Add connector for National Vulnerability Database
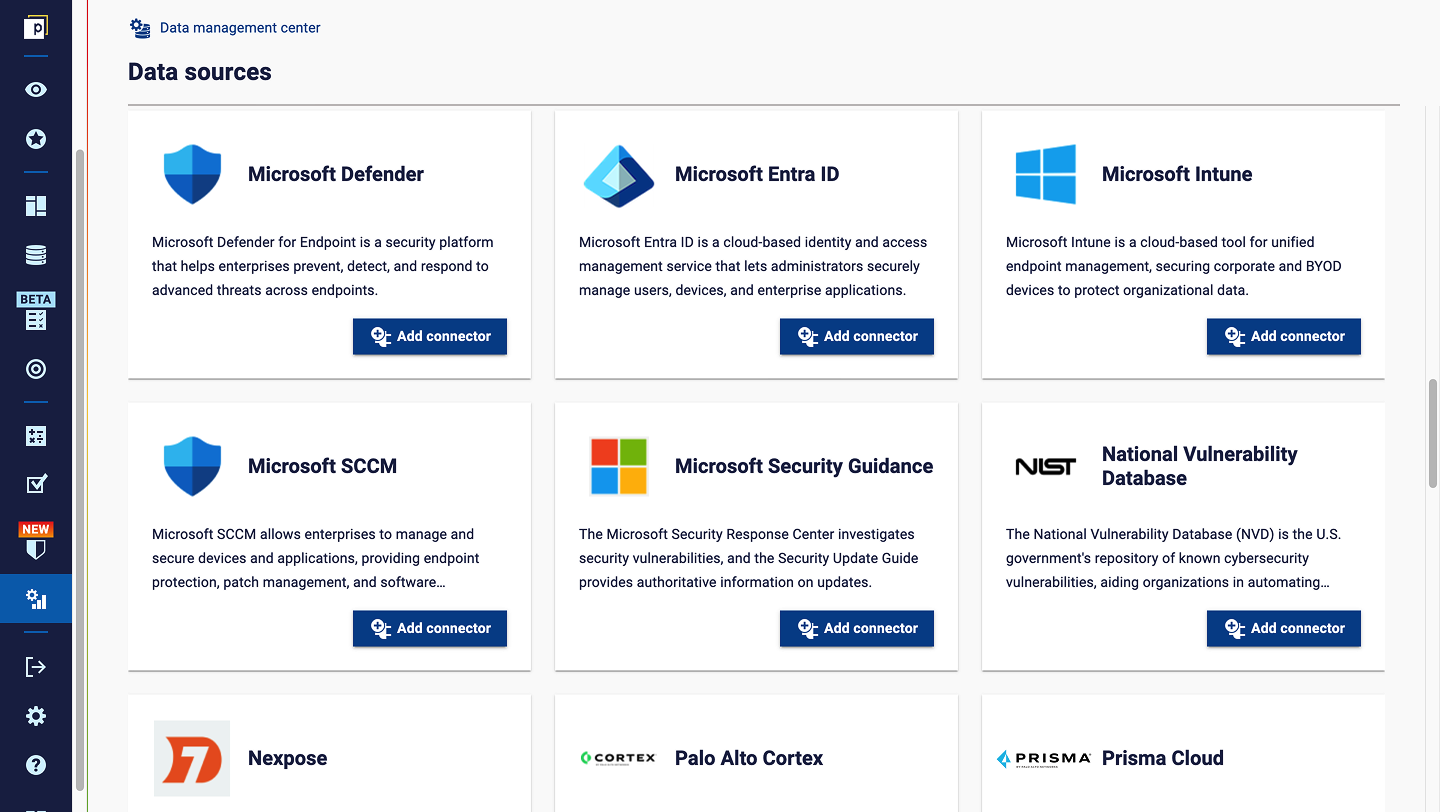The image size is (1440, 812). coord(1284,628)
